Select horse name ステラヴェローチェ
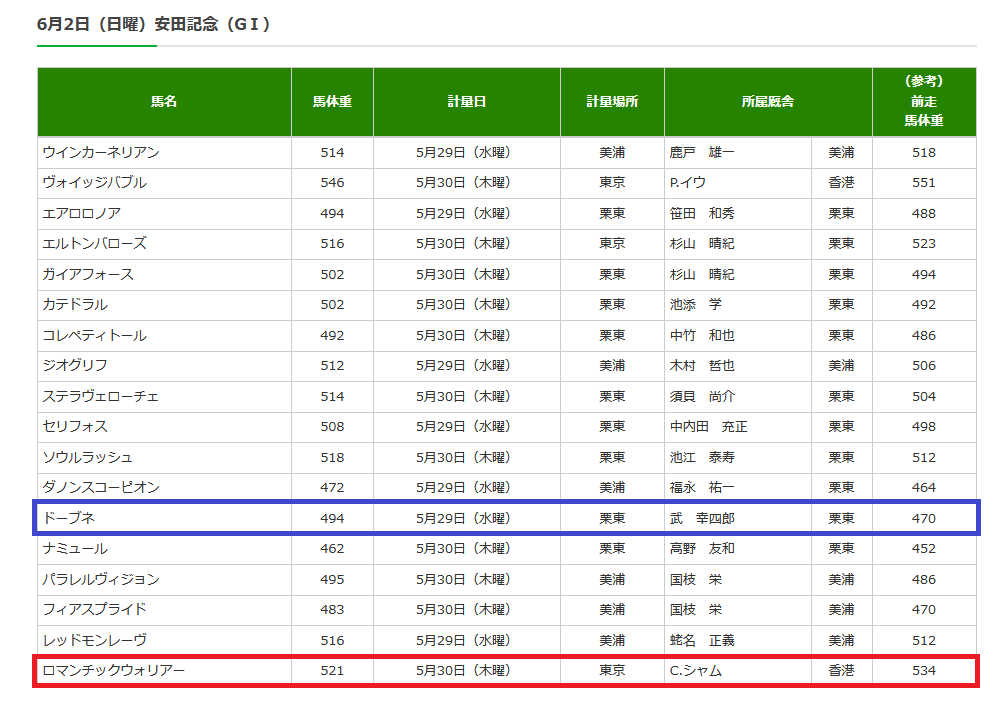 point(101,396)
